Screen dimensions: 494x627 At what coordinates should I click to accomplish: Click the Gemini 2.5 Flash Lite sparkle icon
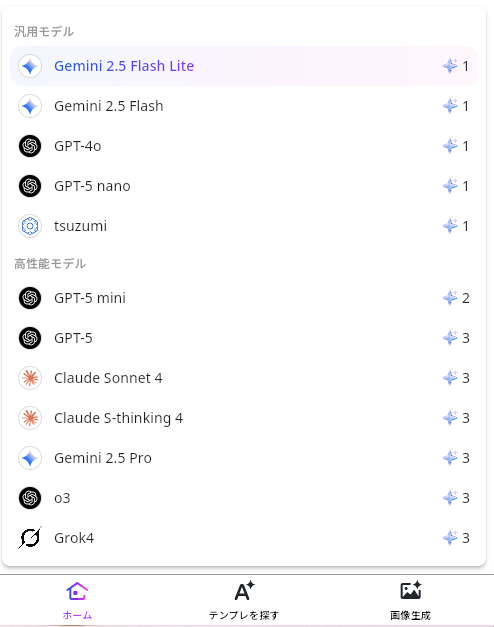click(30, 66)
